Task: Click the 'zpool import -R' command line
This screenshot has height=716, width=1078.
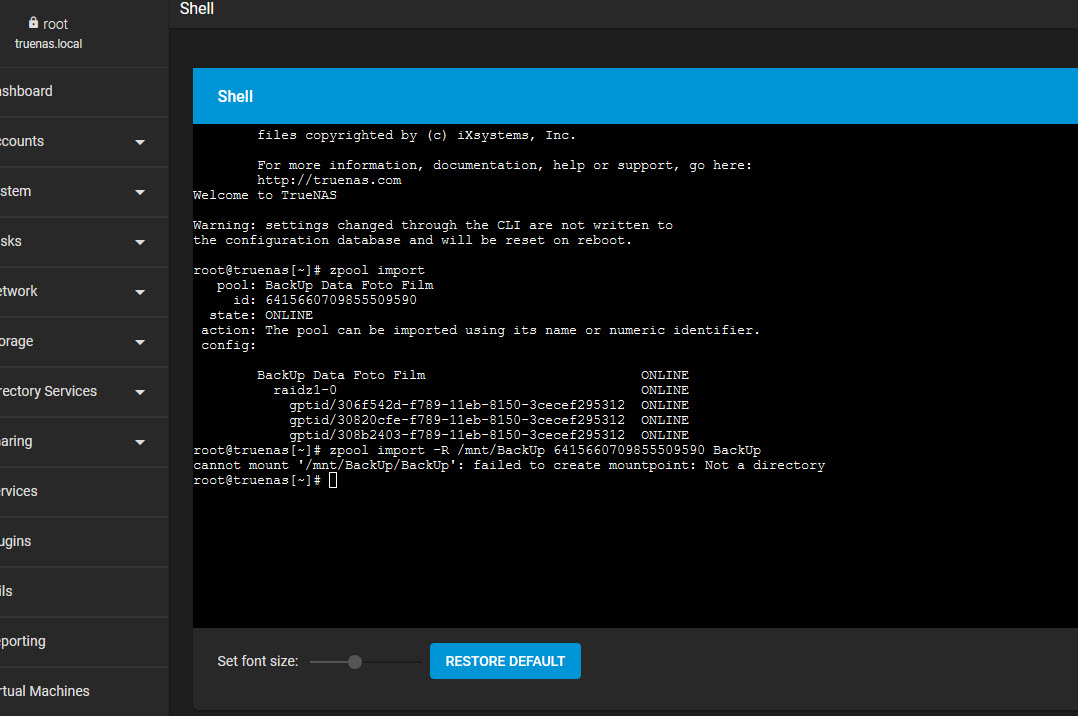Action: click(477, 451)
